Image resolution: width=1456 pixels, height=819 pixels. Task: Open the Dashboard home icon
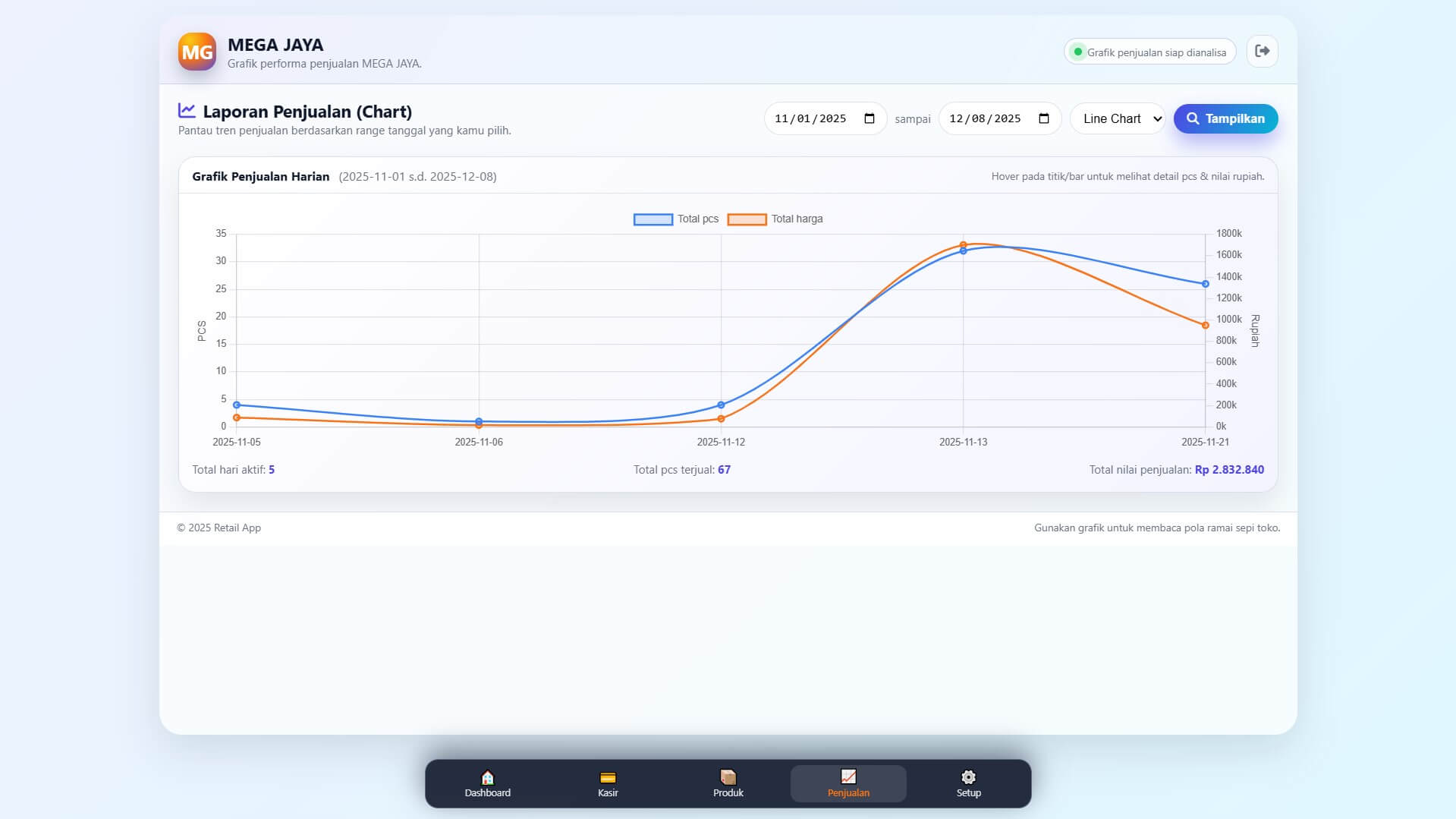(487, 777)
